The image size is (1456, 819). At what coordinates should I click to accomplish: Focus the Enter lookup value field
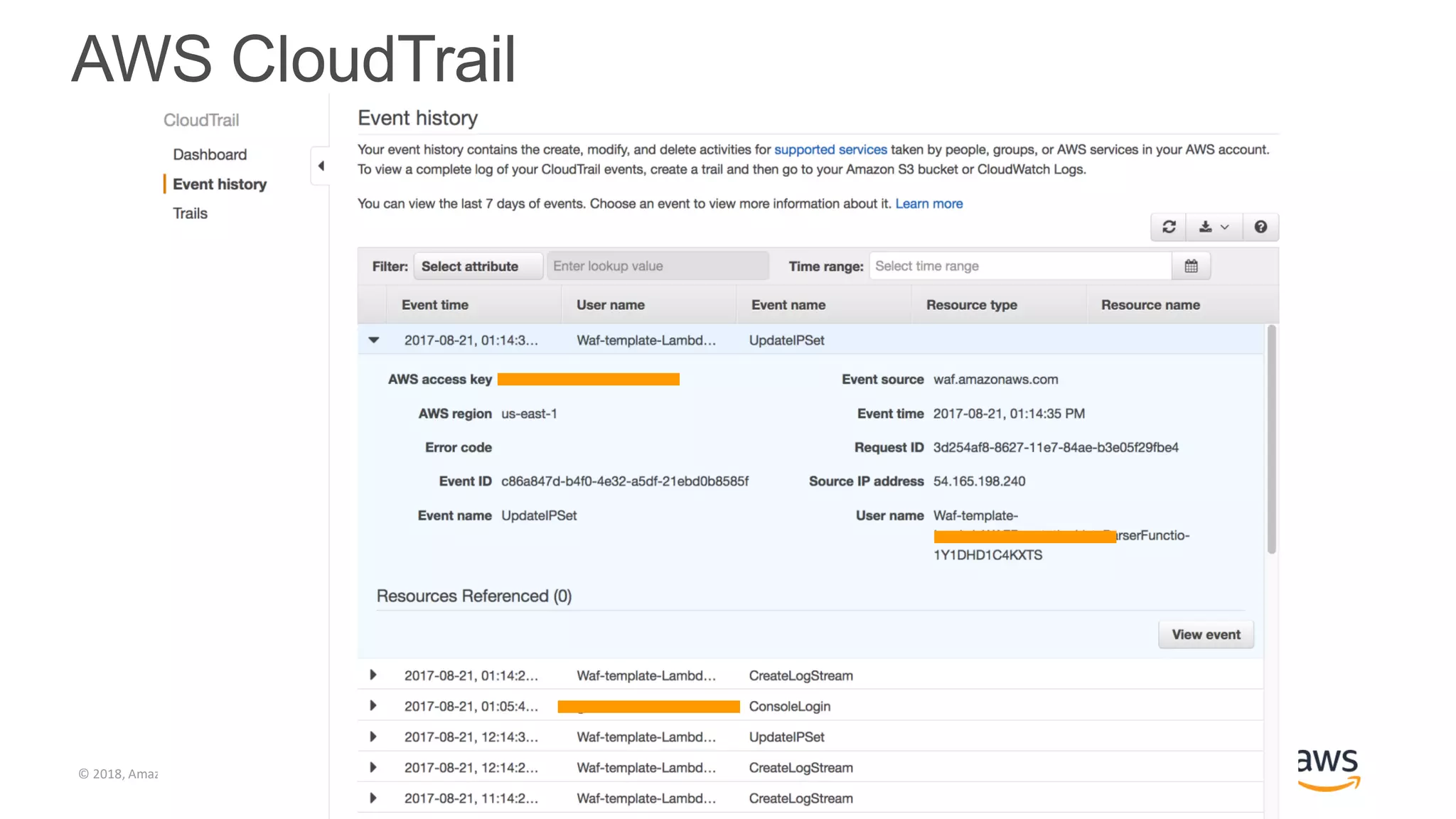[658, 266]
